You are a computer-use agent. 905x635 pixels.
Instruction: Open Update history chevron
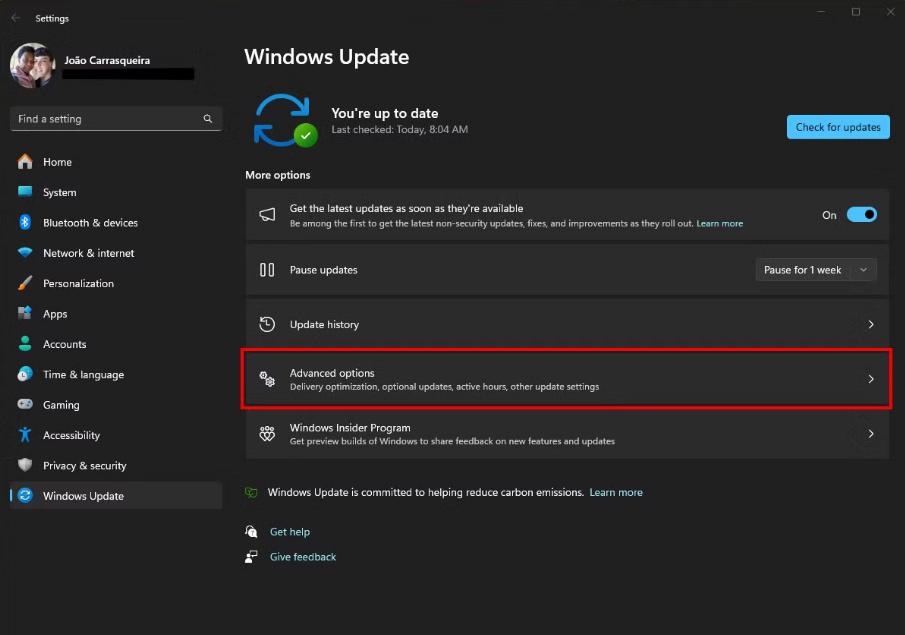871,324
